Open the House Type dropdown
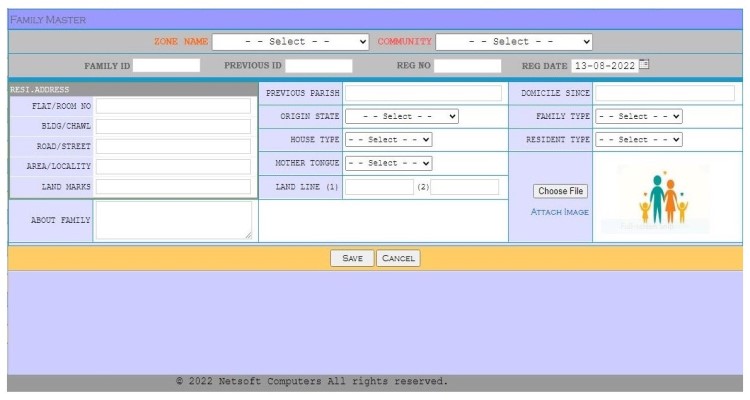Image resolution: width=750 pixels, height=400 pixels. [389, 140]
